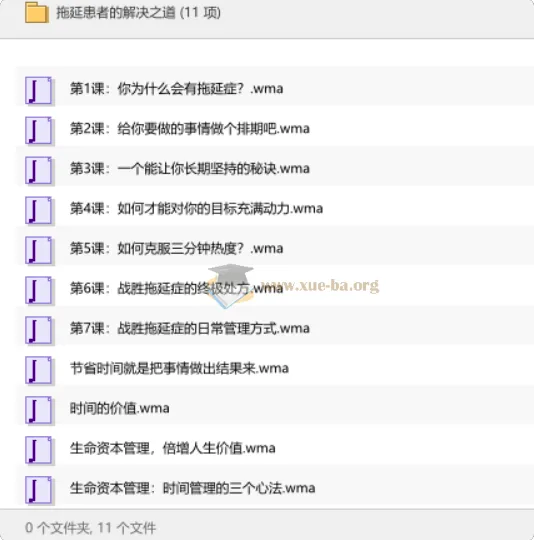The image size is (534, 540).
Task: Select file 第1课：你为什么会有拖延症？.wma
Action: coord(177,89)
